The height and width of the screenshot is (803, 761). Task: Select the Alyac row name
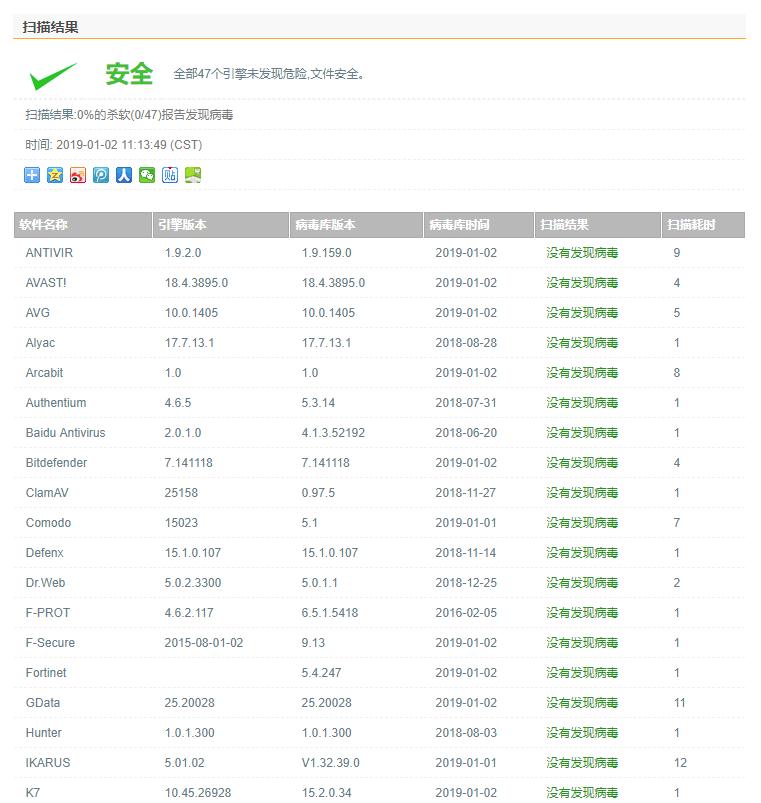tap(40, 343)
